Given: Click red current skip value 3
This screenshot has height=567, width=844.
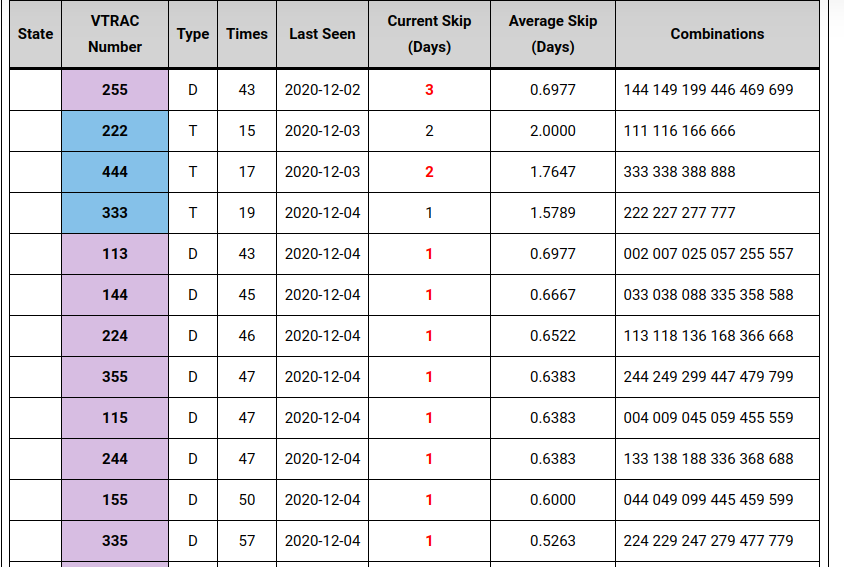Looking at the screenshot, I should pos(429,90).
